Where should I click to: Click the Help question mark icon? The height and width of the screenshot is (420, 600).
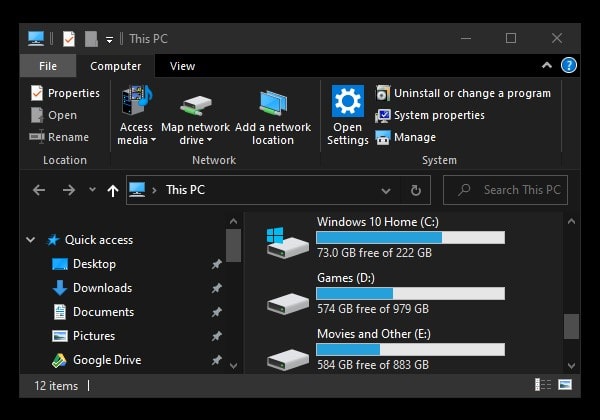(569, 66)
